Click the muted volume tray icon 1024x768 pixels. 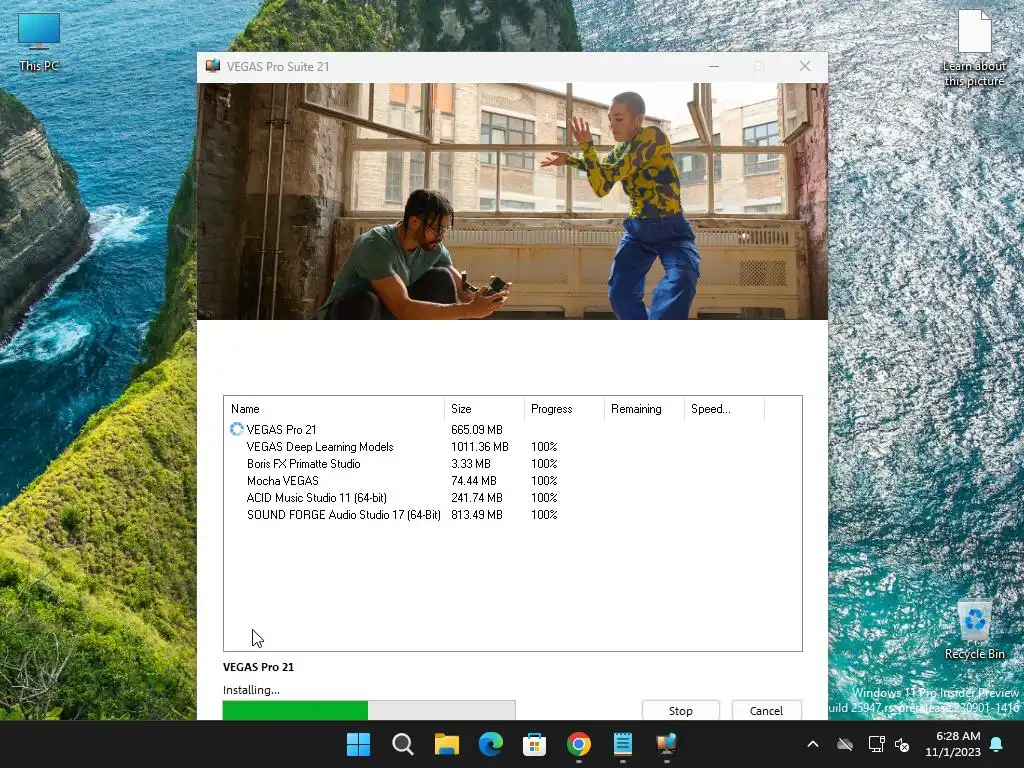click(903, 744)
